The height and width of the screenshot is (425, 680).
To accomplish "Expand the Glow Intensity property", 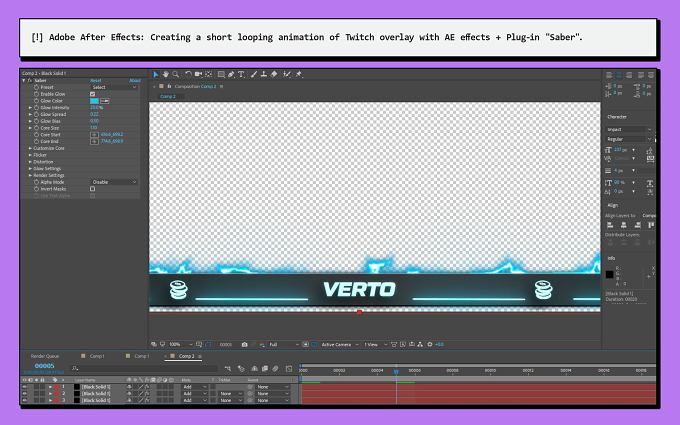I will pyautogui.click(x=30, y=108).
